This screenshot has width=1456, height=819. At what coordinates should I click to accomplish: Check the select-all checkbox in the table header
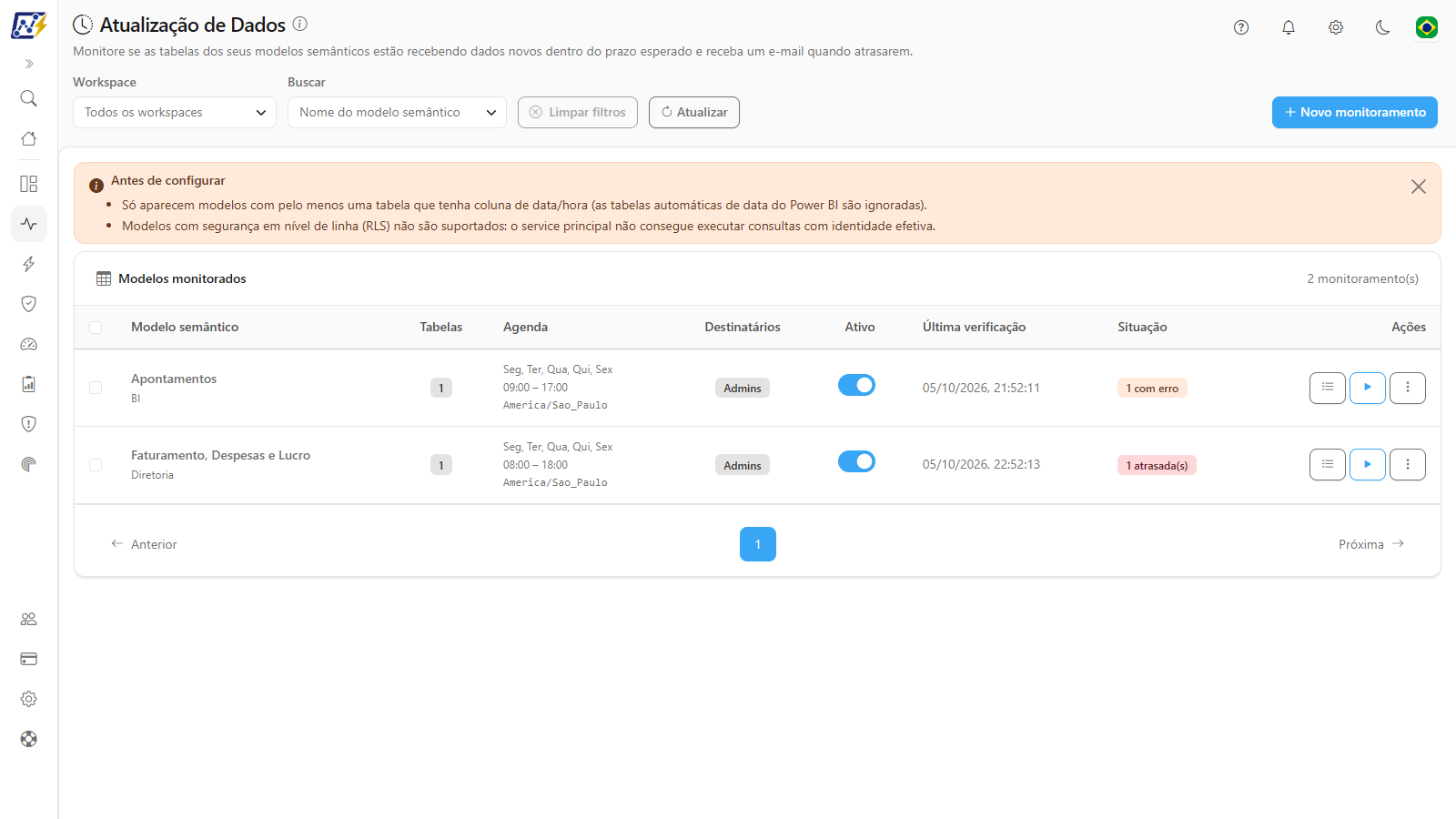click(96, 328)
